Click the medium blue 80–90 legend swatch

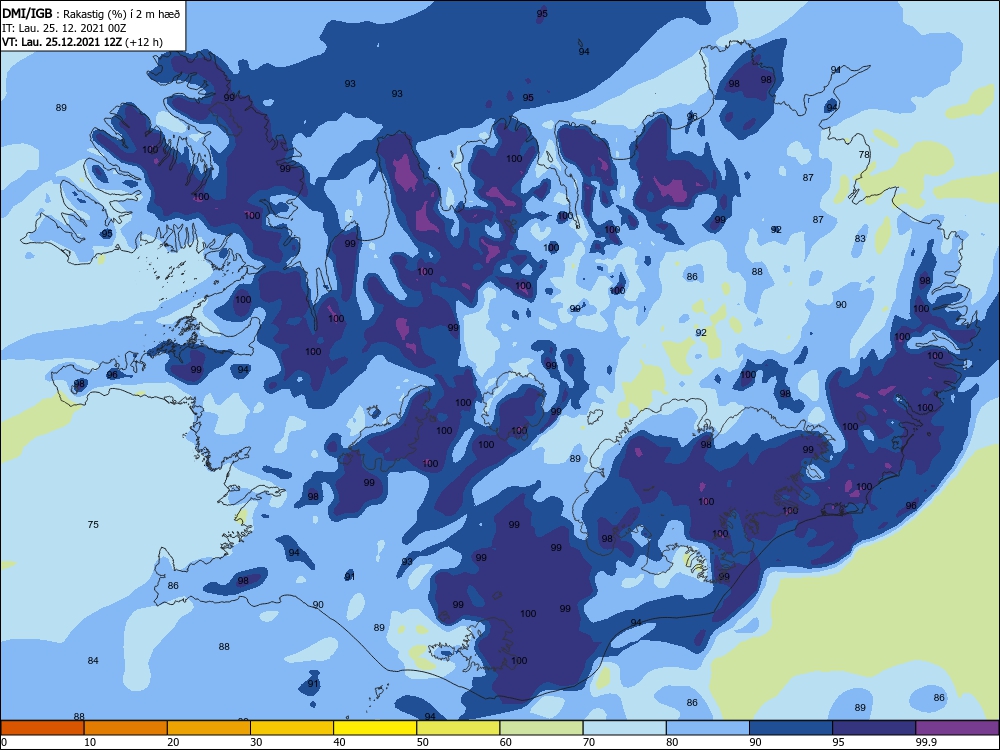(x=708, y=728)
